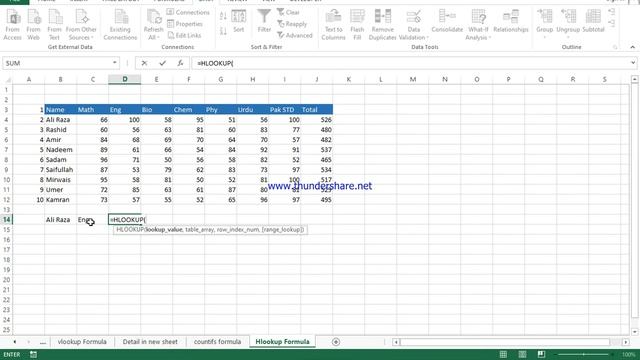Open Data Validation
Image resolution: width=640 pixels, height=360 pixels.
413,25
